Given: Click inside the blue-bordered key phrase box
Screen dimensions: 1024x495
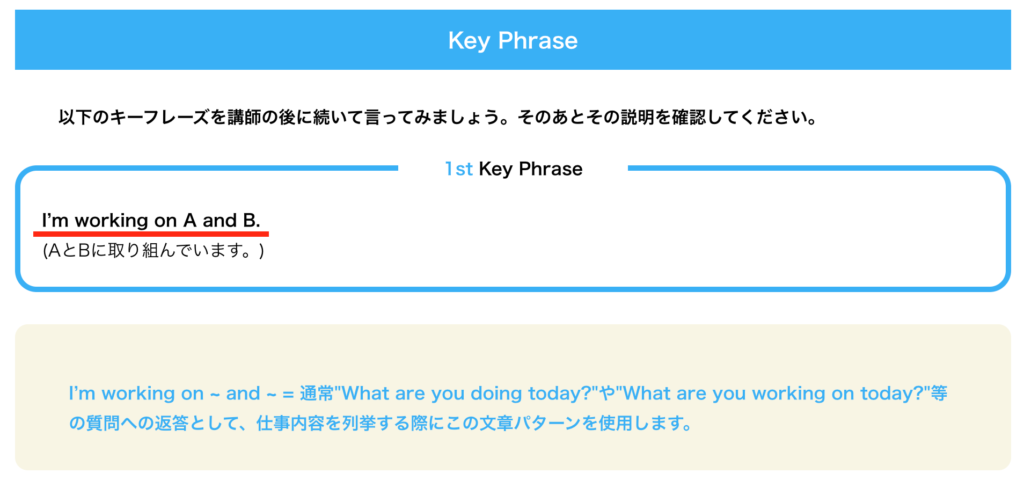Looking at the screenshot, I should pos(513,229).
